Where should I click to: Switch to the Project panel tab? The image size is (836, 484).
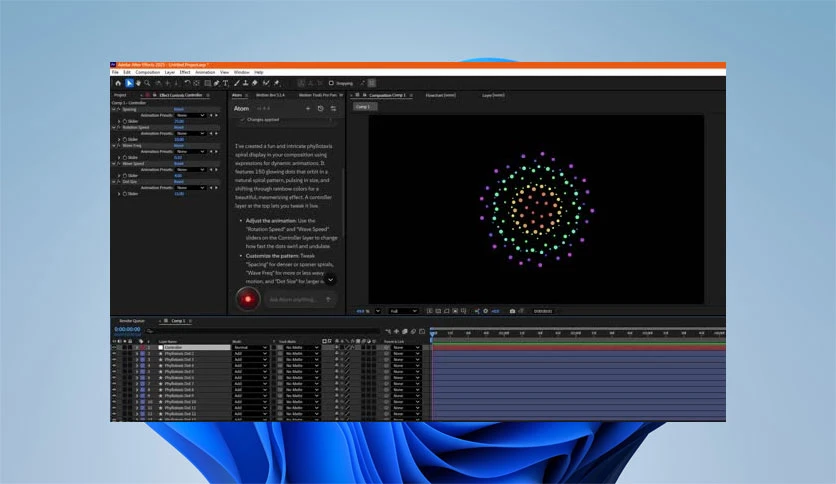(x=120, y=95)
